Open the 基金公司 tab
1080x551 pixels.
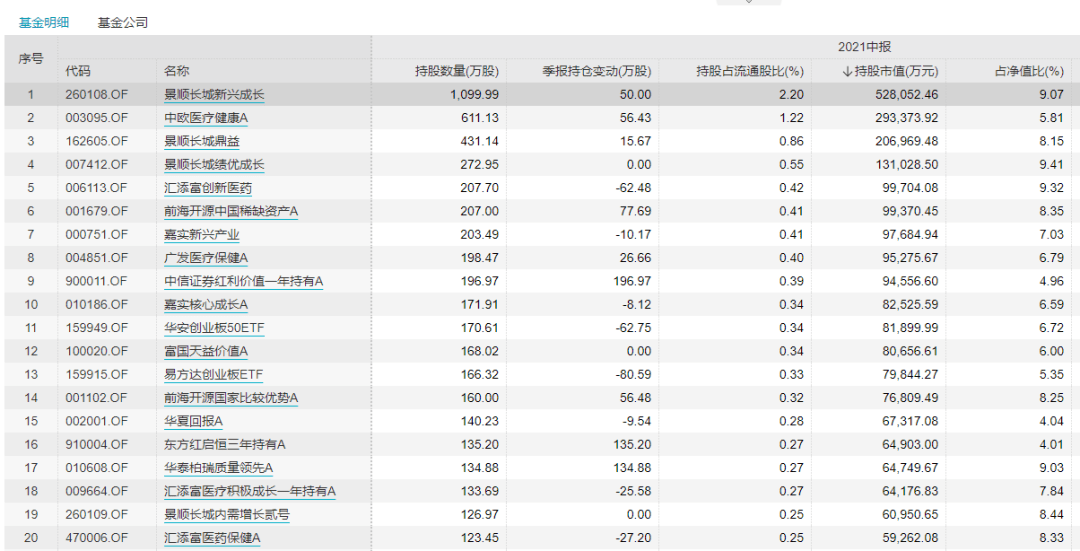(122, 22)
